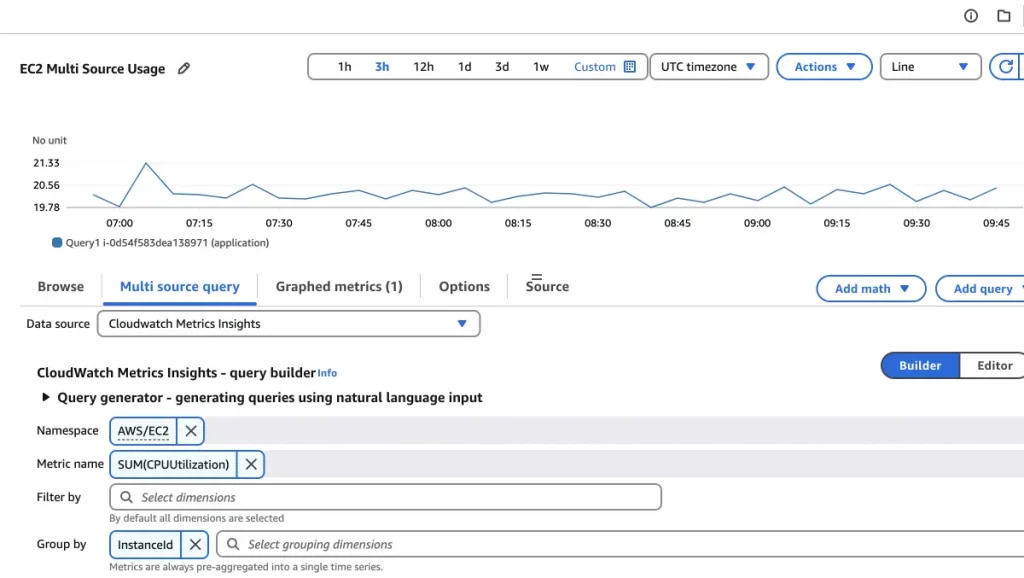The width and height of the screenshot is (1024, 578).
Task: Expand the Query generator section
Action: 46,398
